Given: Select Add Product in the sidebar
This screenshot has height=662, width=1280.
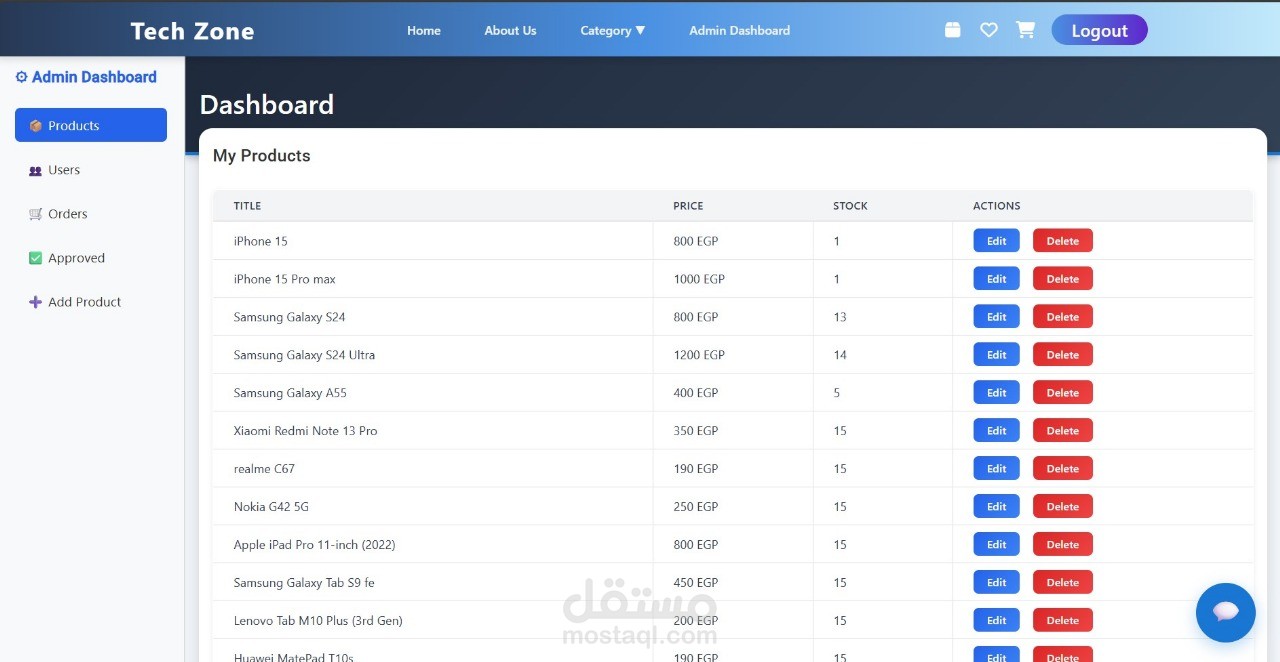Looking at the screenshot, I should pyautogui.click(x=91, y=302).
